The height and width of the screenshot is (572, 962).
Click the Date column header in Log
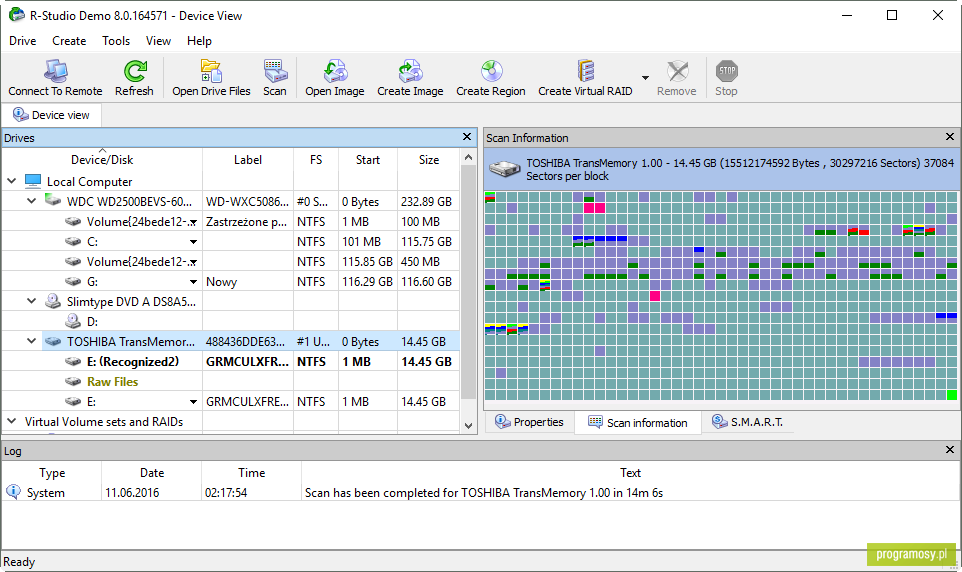(x=152, y=473)
